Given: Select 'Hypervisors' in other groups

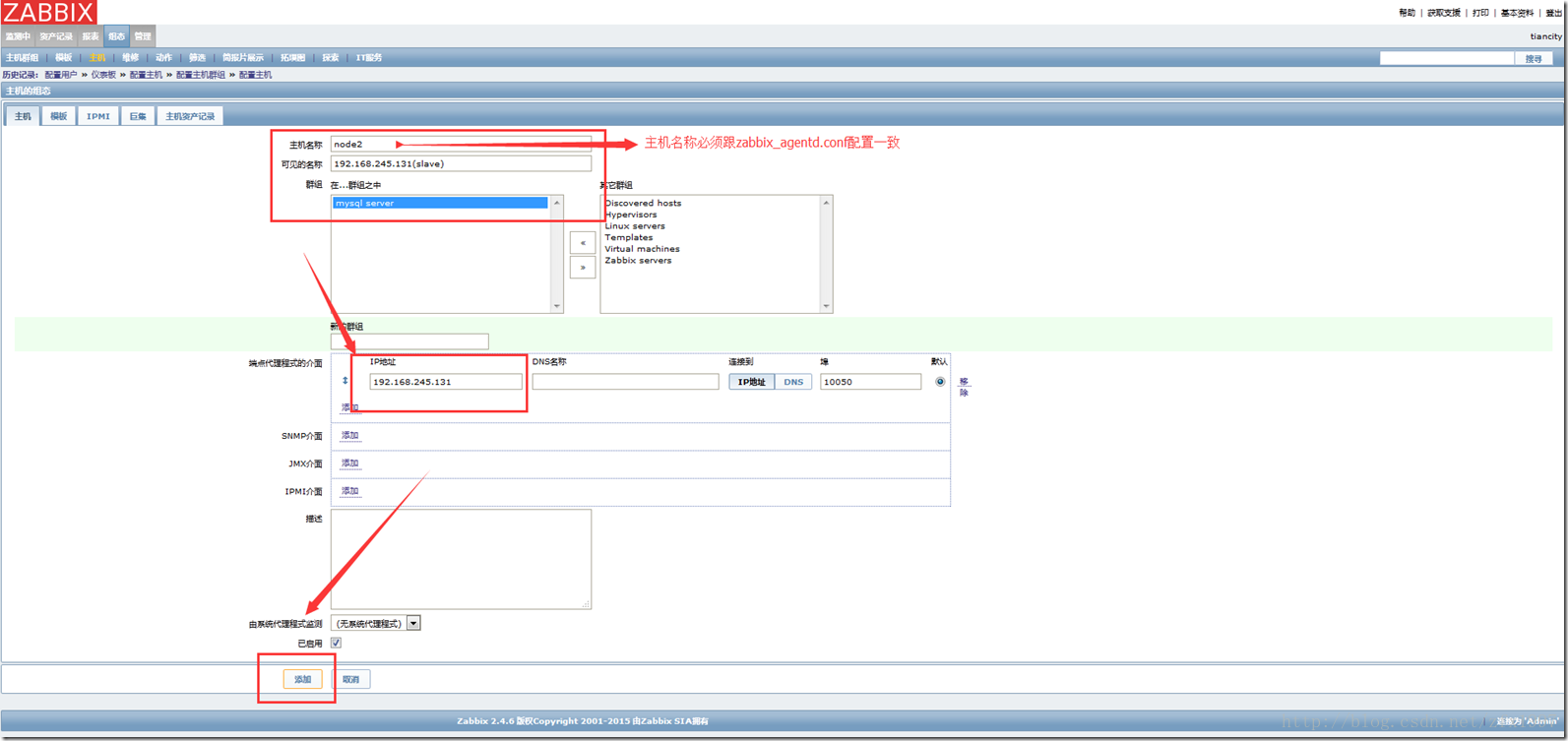Looking at the screenshot, I should tap(631, 215).
